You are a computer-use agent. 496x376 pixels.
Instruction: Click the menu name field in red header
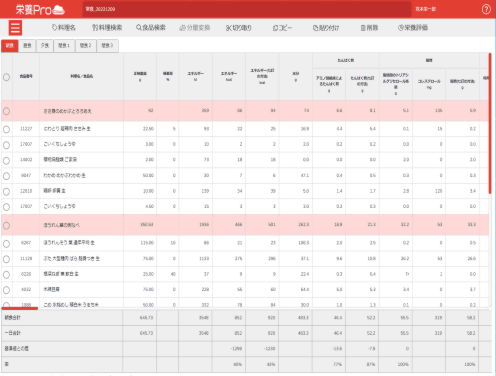click(247, 9)
